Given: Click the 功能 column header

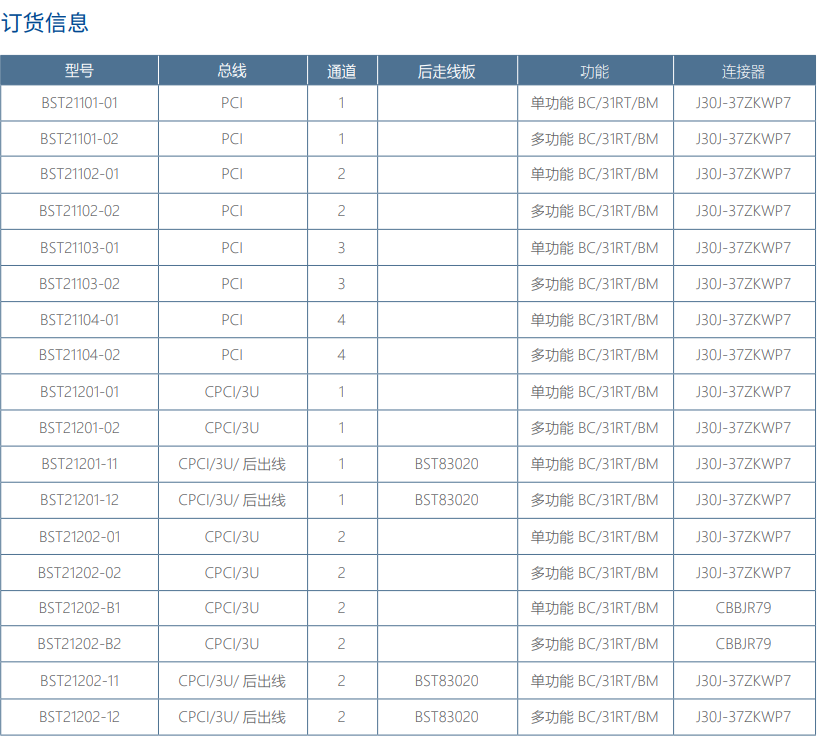Looking at the screenshot, I should 595,71.
